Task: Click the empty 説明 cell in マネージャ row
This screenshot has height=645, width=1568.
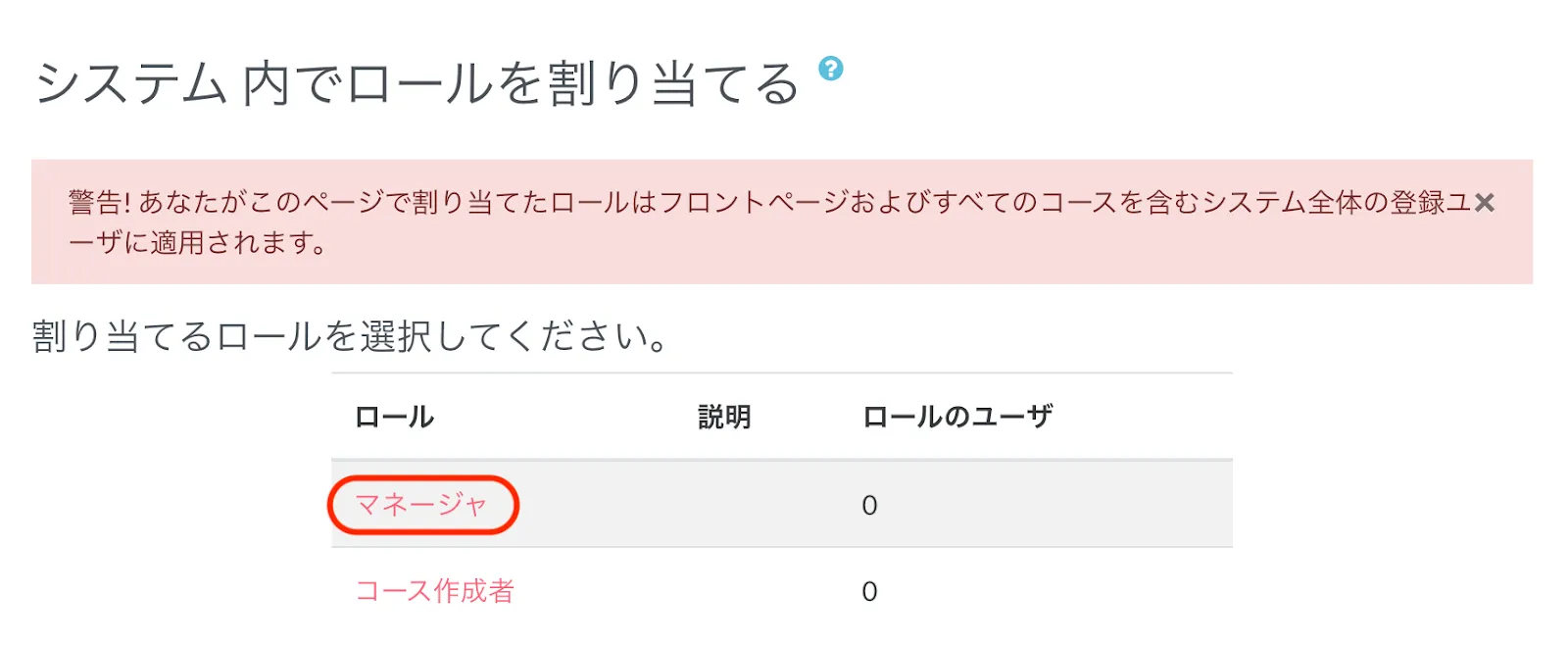Action: [724, 505]
